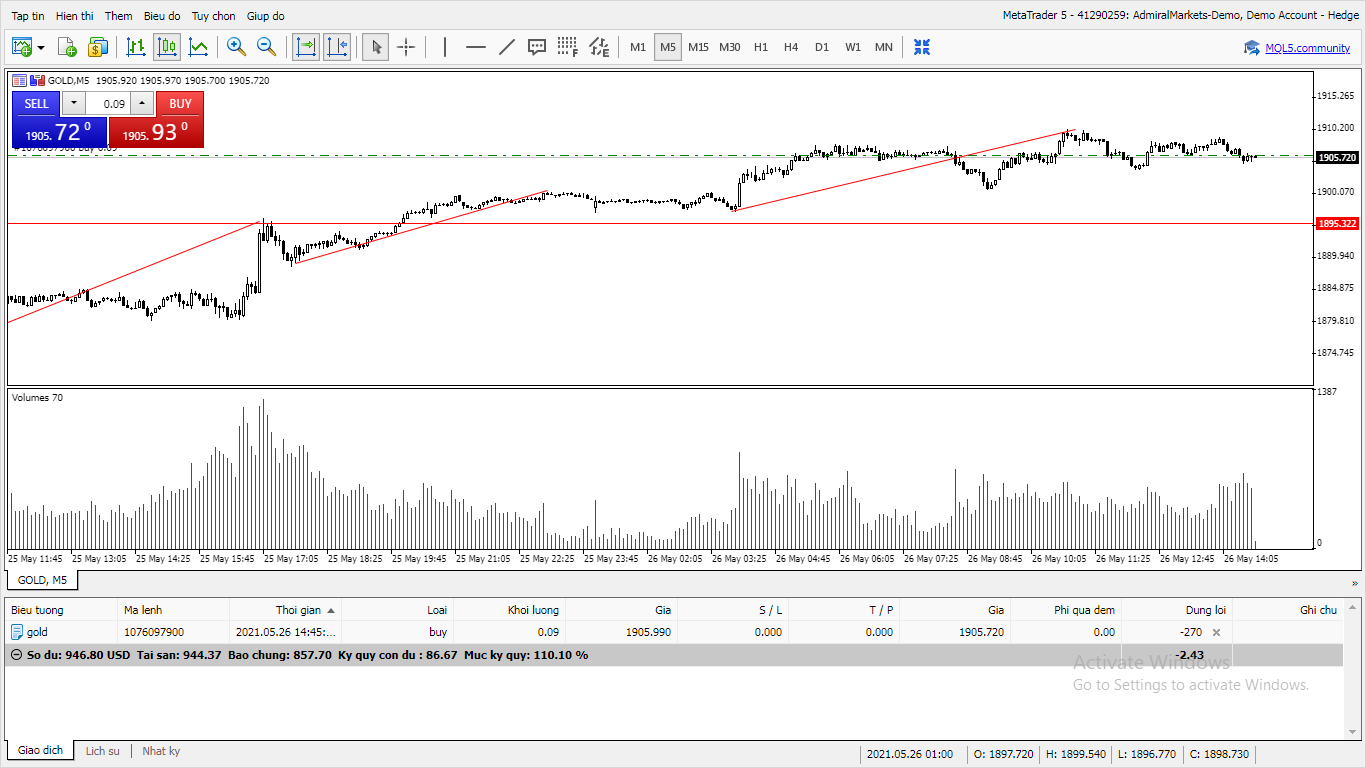Select the horizontal line drawing tool

click(x=476, y=47)
